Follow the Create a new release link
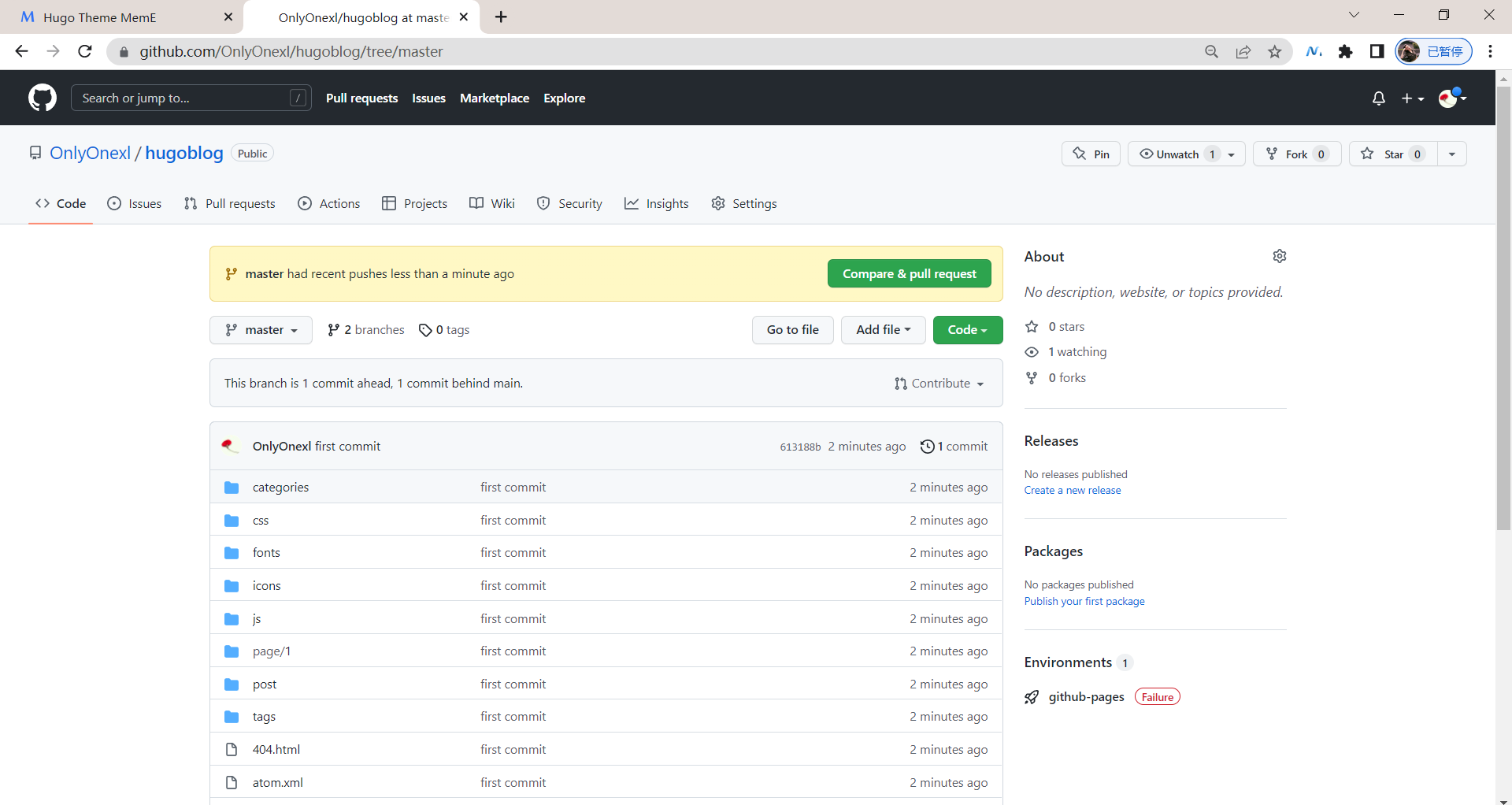 click(x=1072, y=491)
